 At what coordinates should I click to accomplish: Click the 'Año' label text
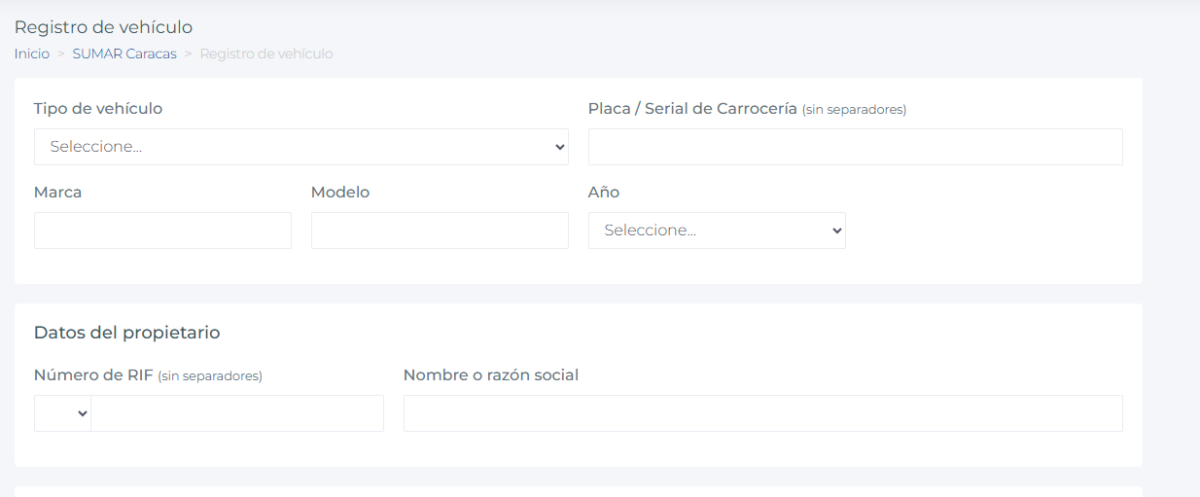coord(604,193)
